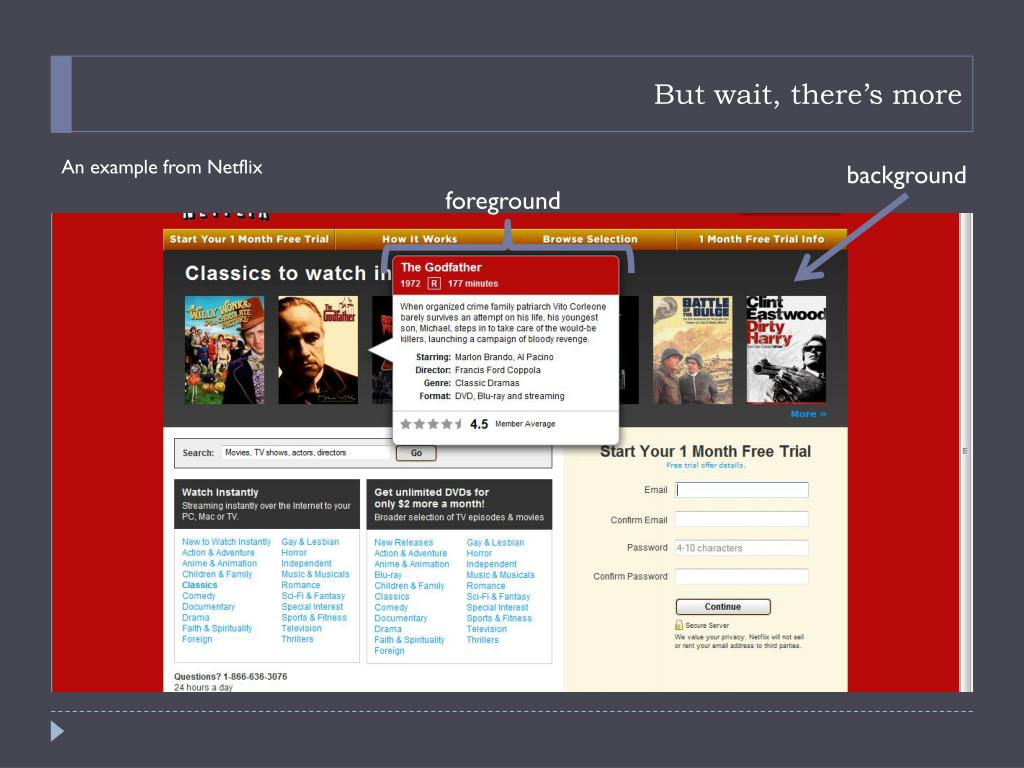The width and height of the screenshot is (1024, 768).
Task: Open Watch Instantly Television link
Action: coord(301,628)
